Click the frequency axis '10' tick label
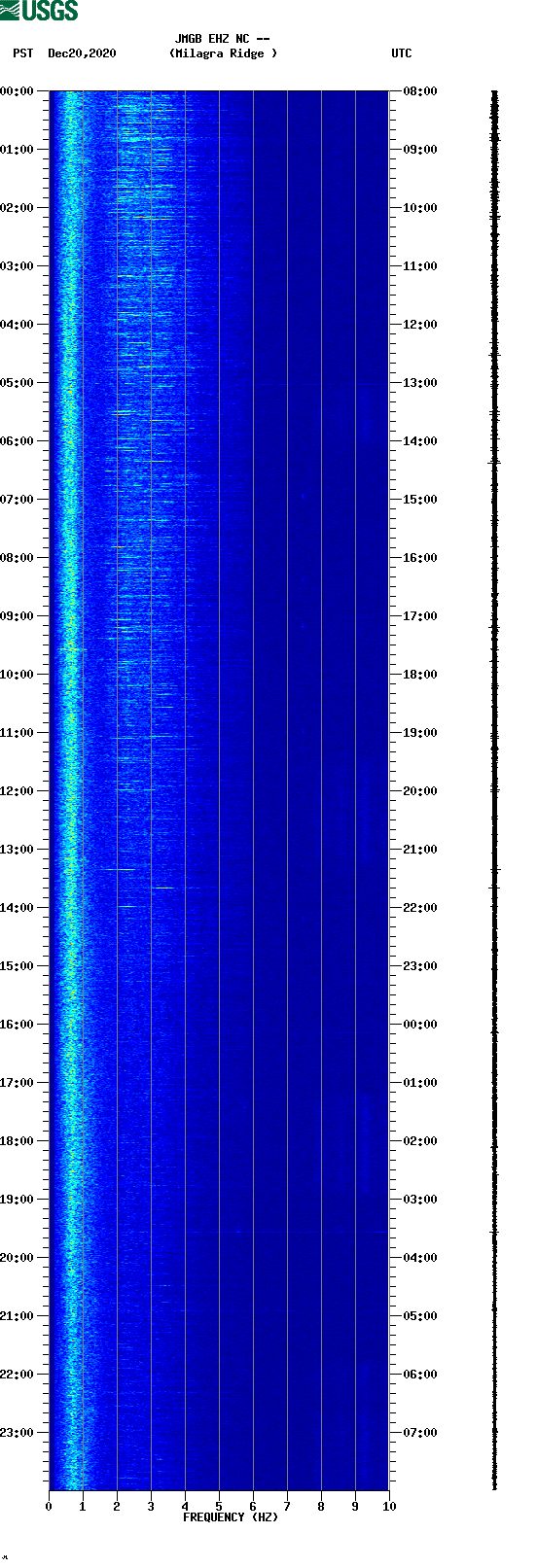Screen dimensions: 537x1568 (x=389, y=1507)
